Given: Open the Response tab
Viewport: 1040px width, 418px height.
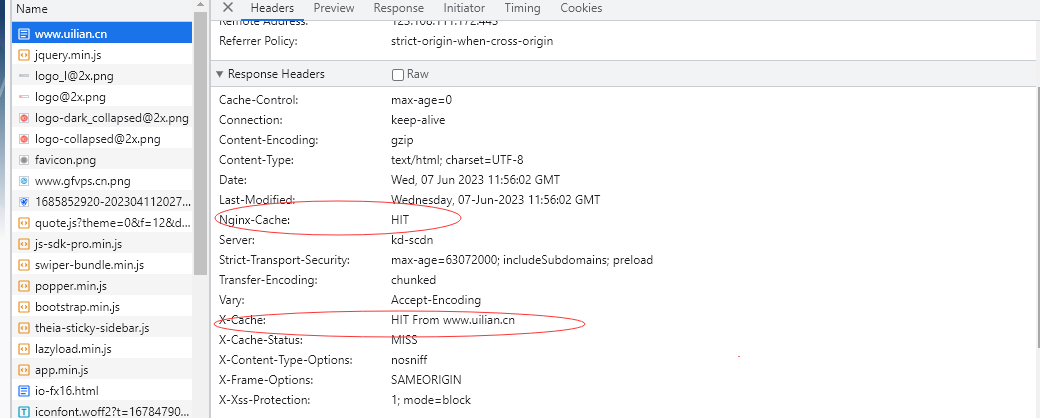Looking at the screenshot, I should coord(398,8).
